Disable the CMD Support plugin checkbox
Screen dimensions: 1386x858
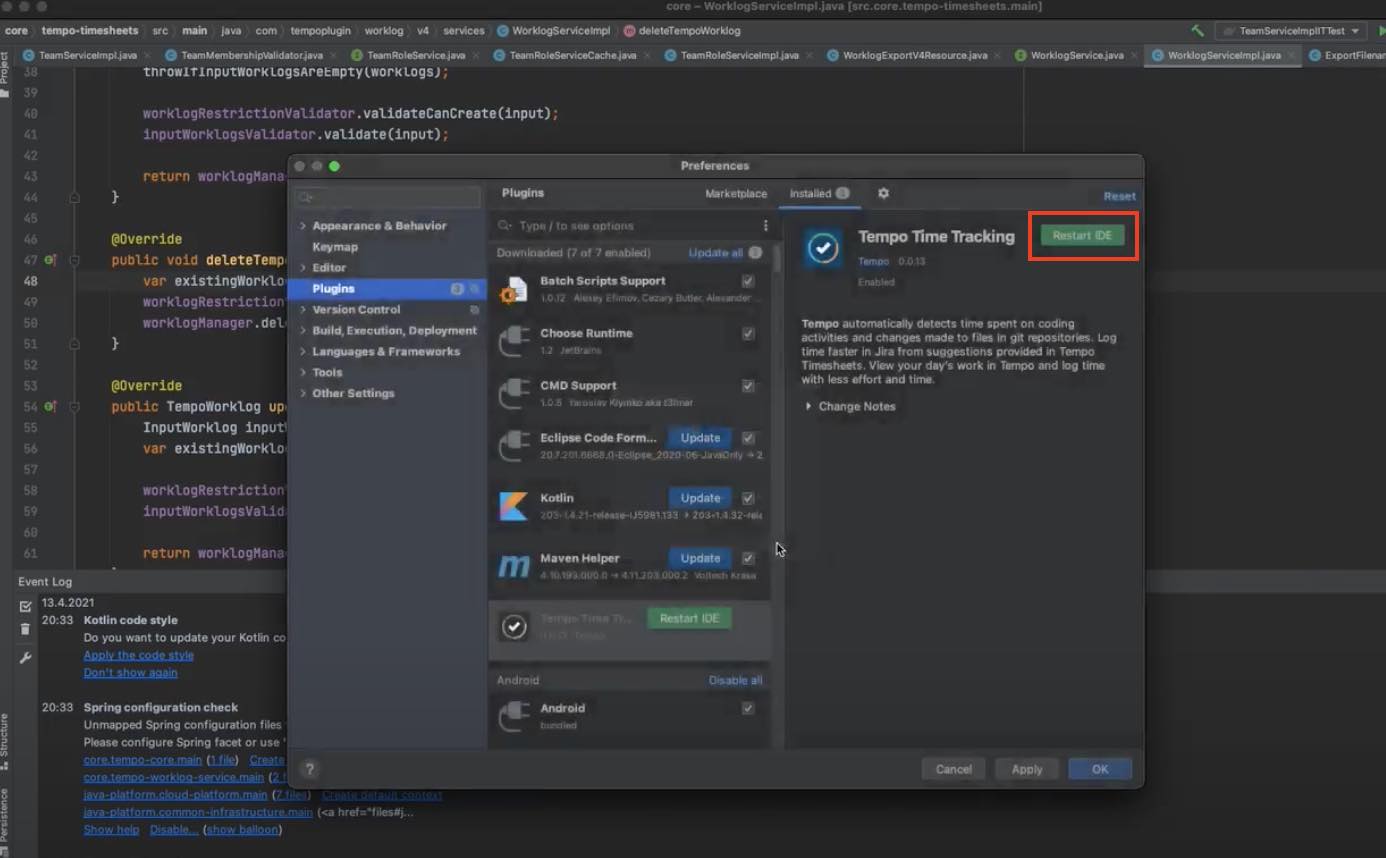748,385
